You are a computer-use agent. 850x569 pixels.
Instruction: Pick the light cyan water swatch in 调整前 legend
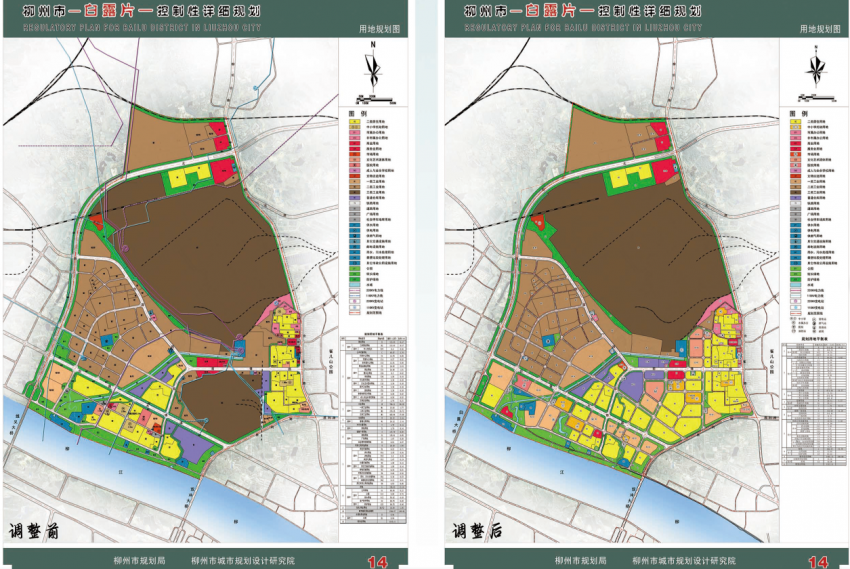click(x=354, y=284)
